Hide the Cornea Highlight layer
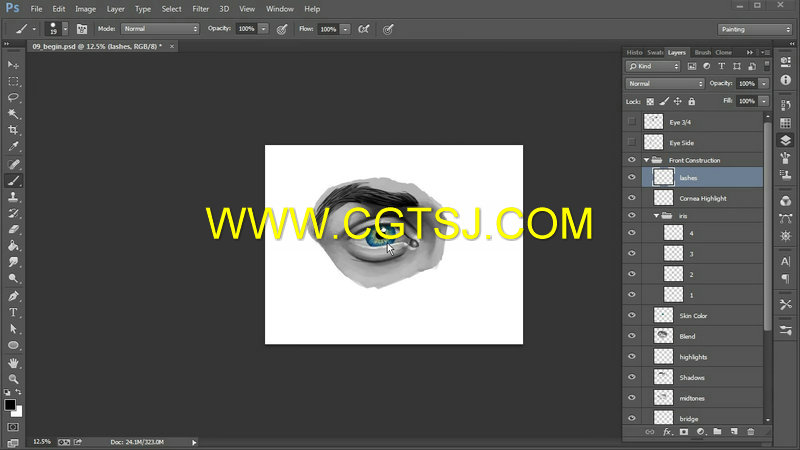The height and width of the screenshot is (450, 800). pos(632,198)
